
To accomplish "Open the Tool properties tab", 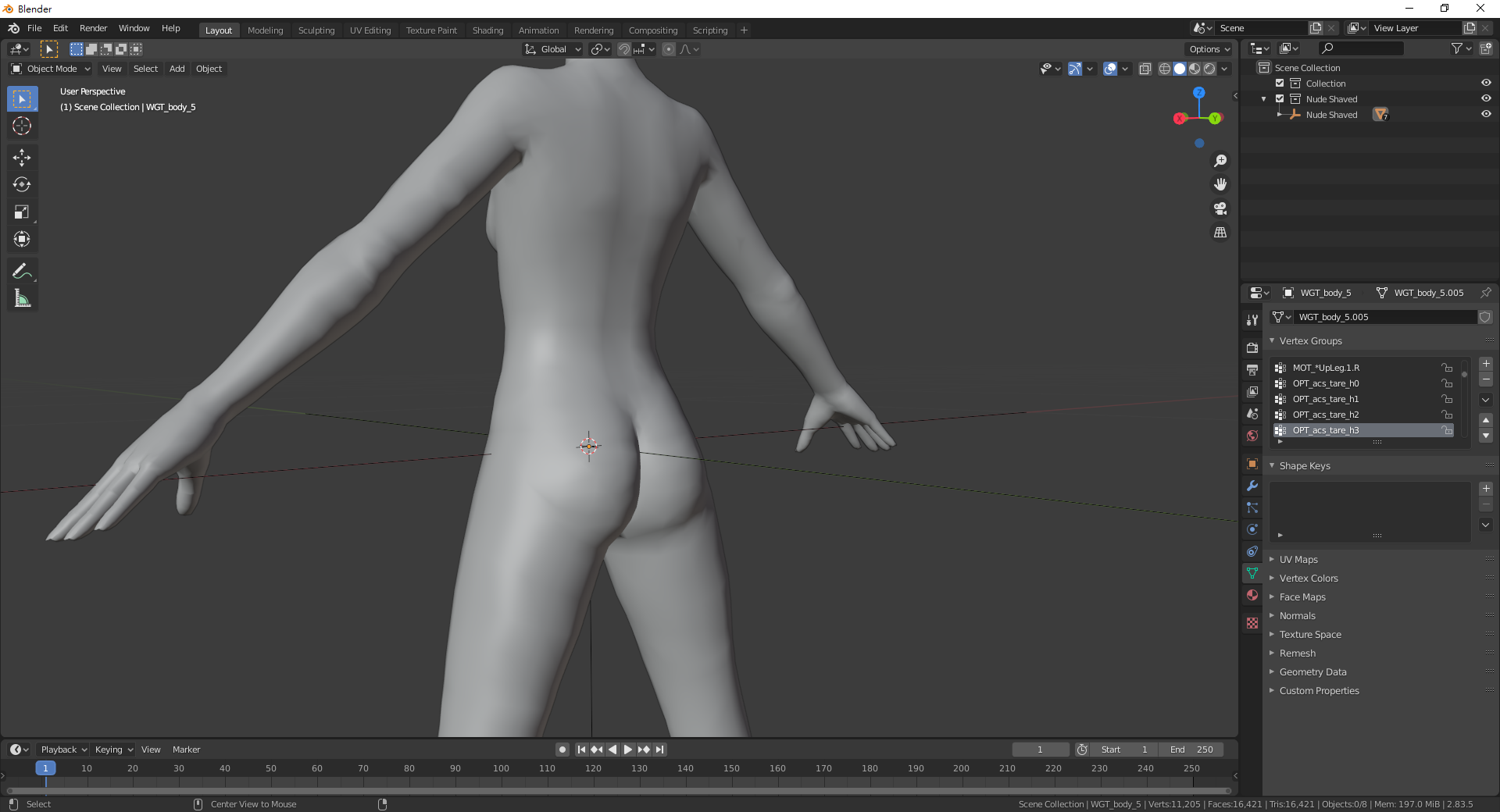I will pos(1252,320).
